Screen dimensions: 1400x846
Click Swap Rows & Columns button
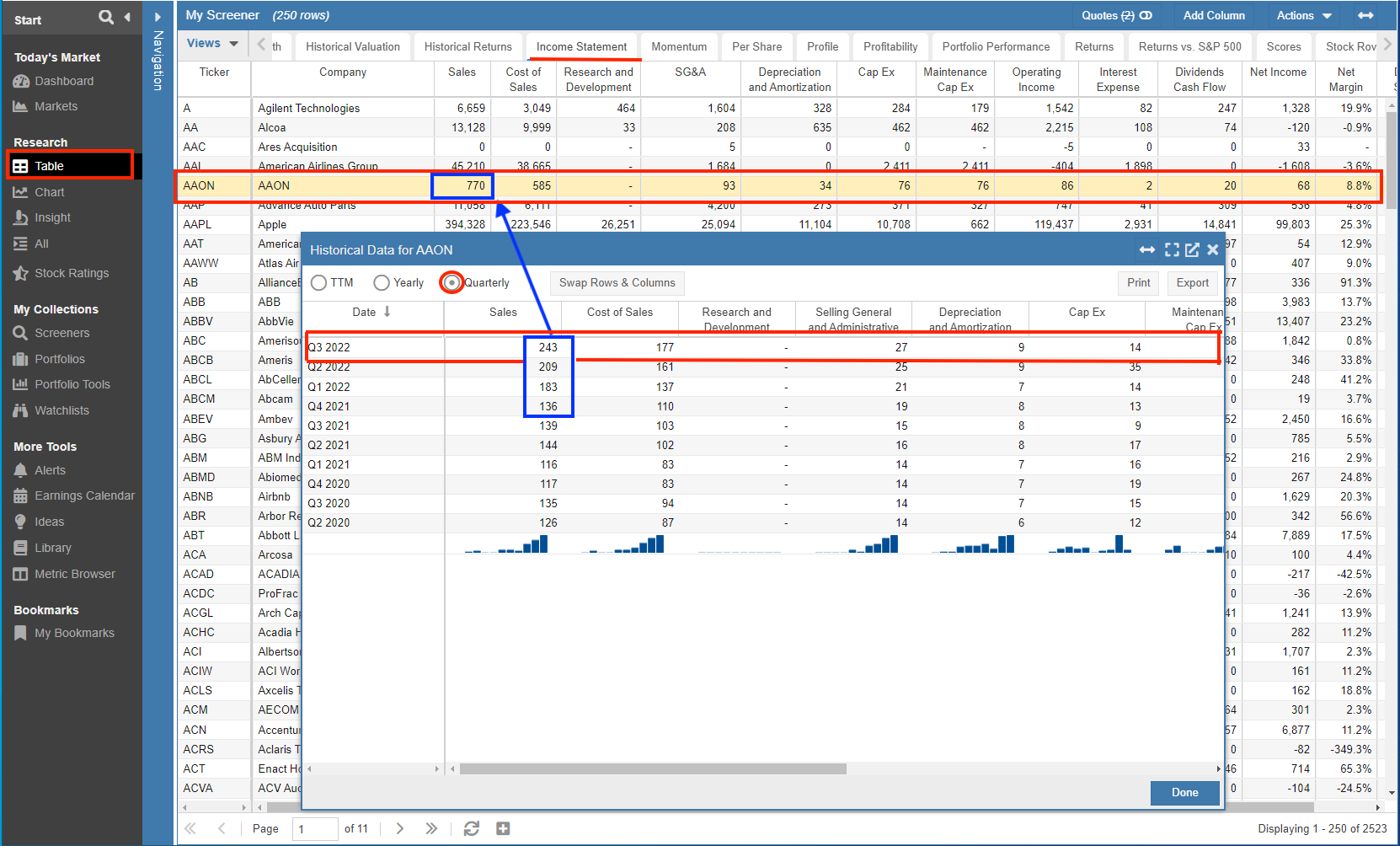coord(617,282)
